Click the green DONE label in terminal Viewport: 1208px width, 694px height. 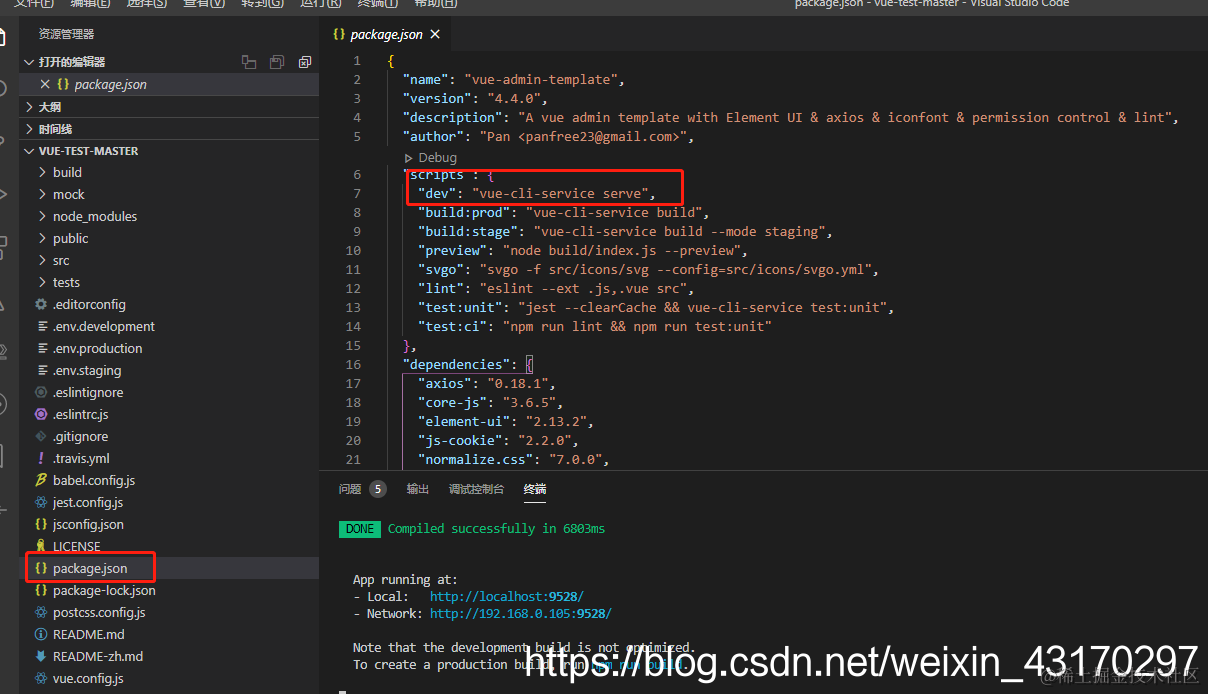click(x=360, y=529)
